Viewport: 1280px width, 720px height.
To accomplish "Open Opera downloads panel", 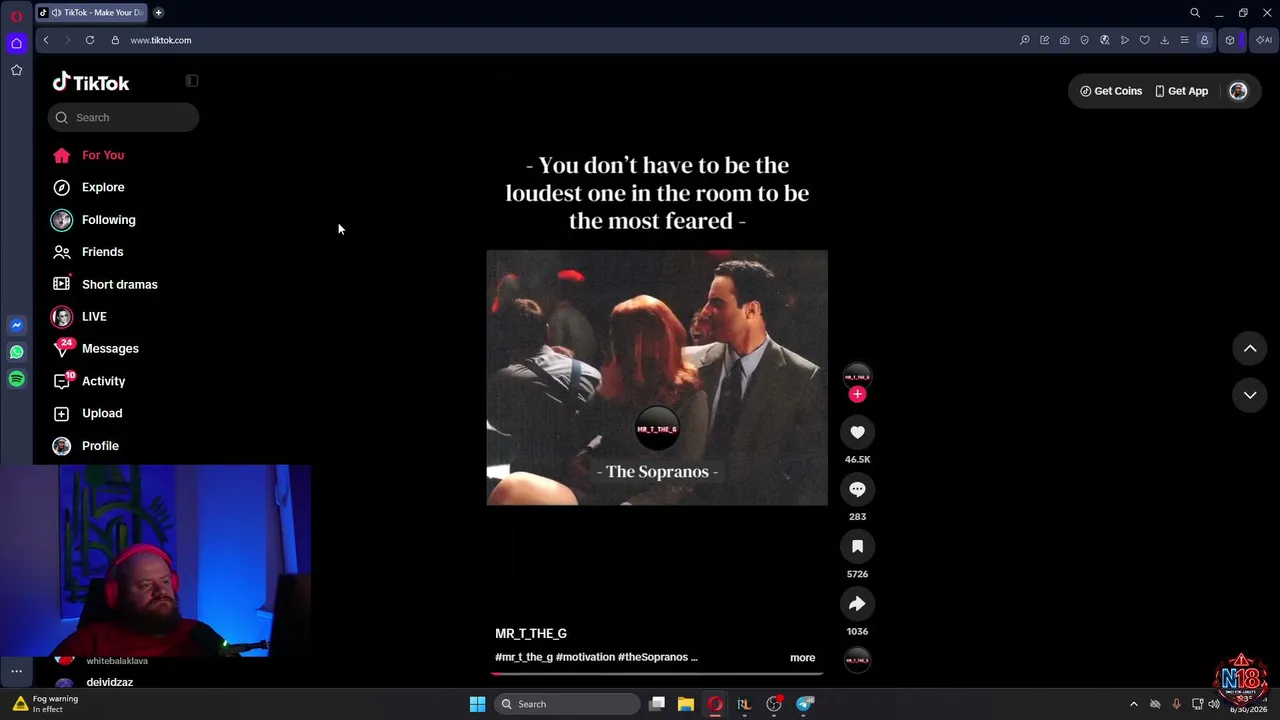I will (1164, 40).
